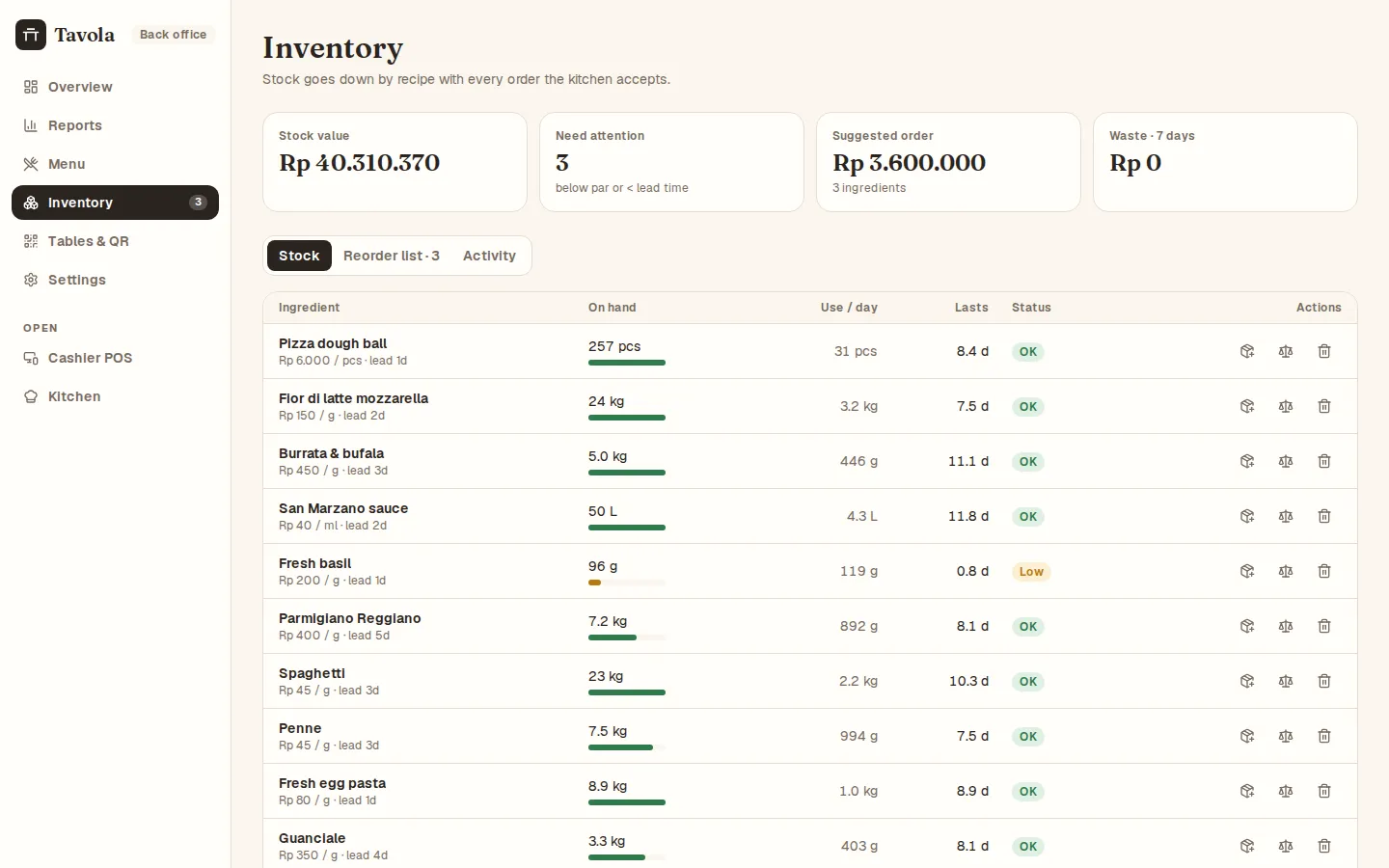Open the Activity tab
Screen dimensions: 1389x868
[489, 256]
